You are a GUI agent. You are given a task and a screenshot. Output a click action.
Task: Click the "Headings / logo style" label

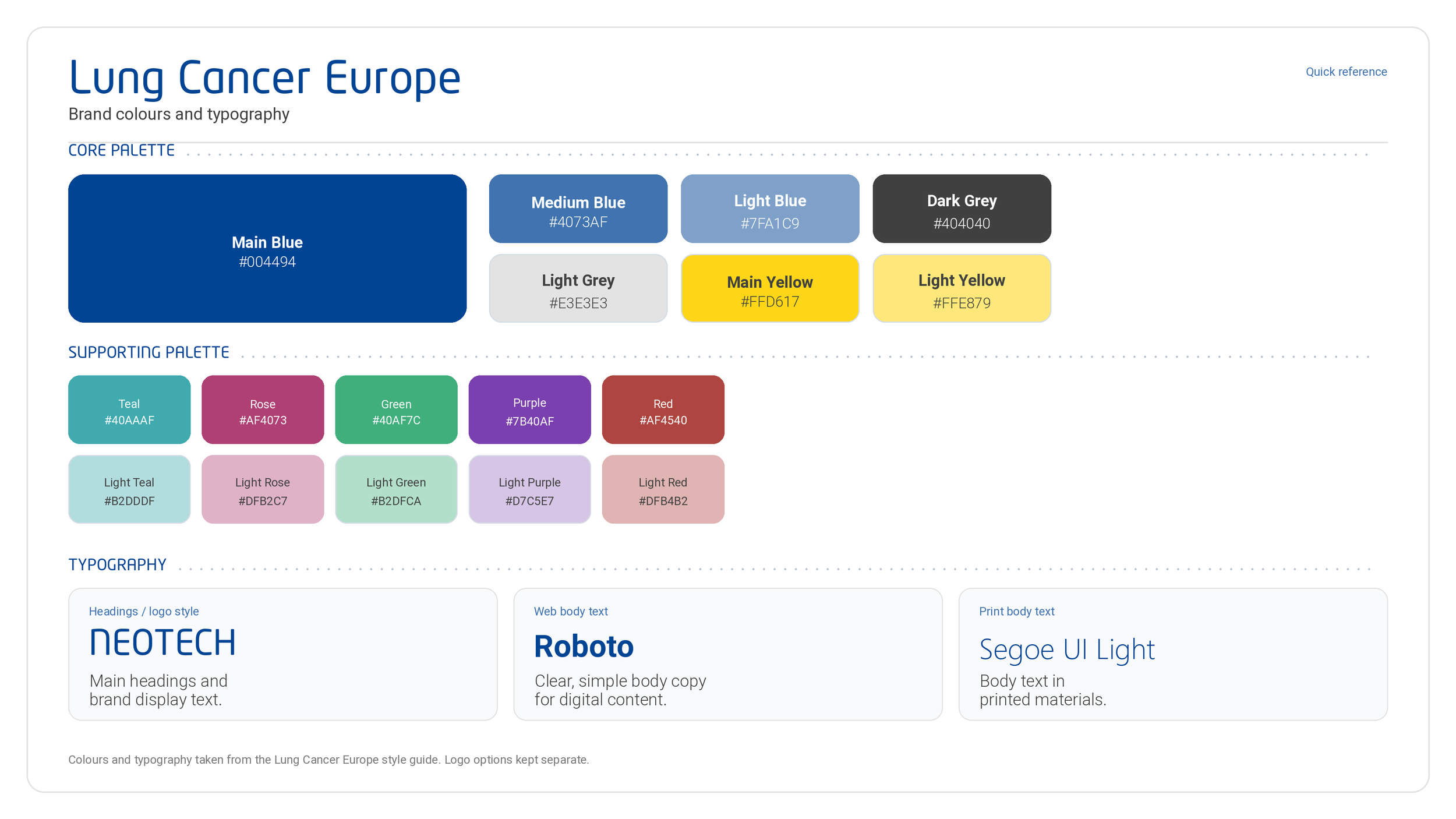pos(144,611)
